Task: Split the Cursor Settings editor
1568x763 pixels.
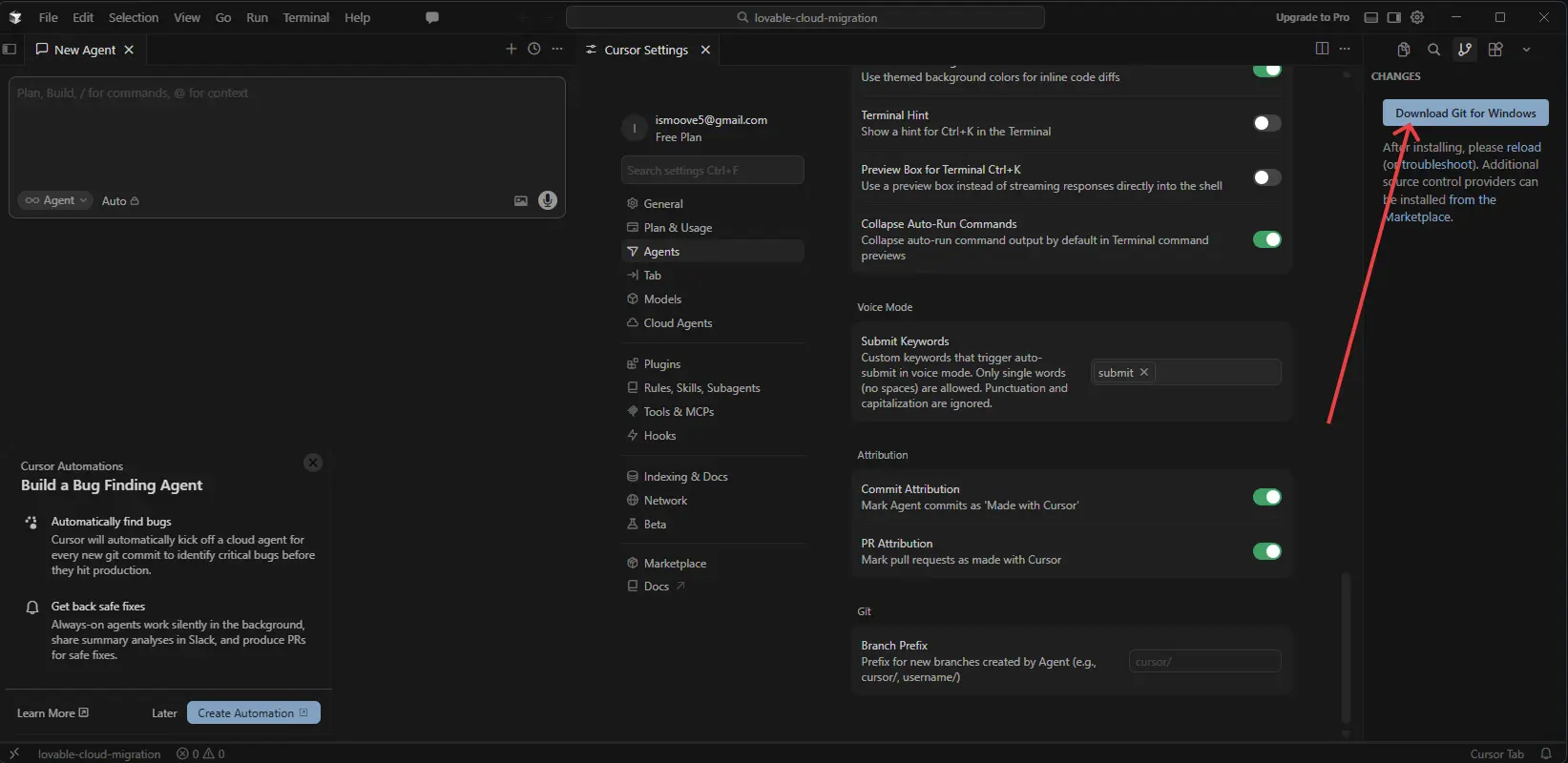Action: [x=1322, y=49]
